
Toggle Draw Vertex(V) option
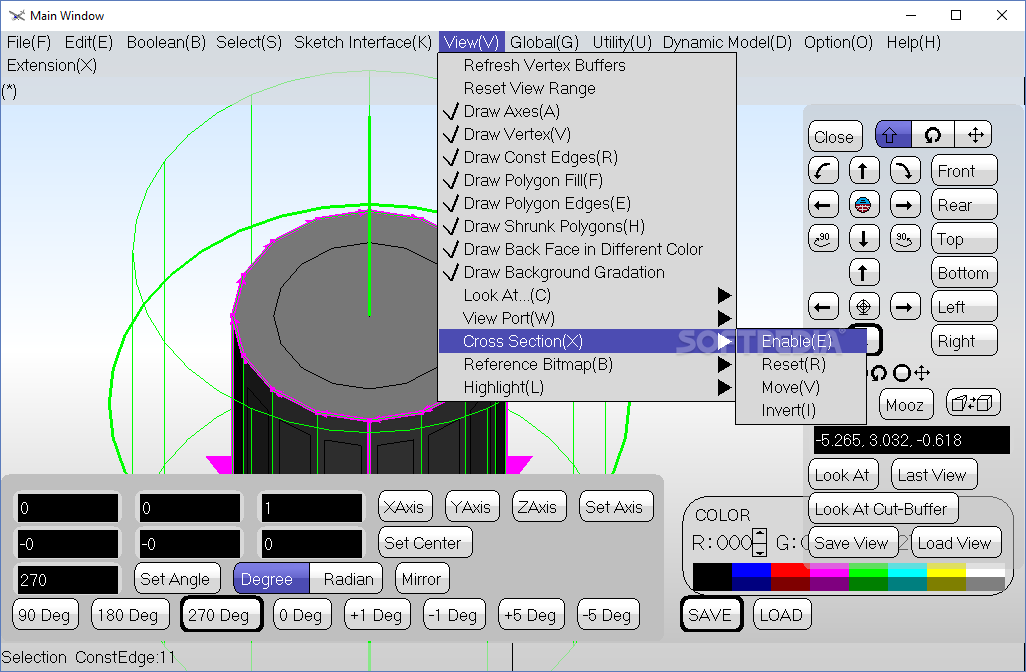(587, 134)
